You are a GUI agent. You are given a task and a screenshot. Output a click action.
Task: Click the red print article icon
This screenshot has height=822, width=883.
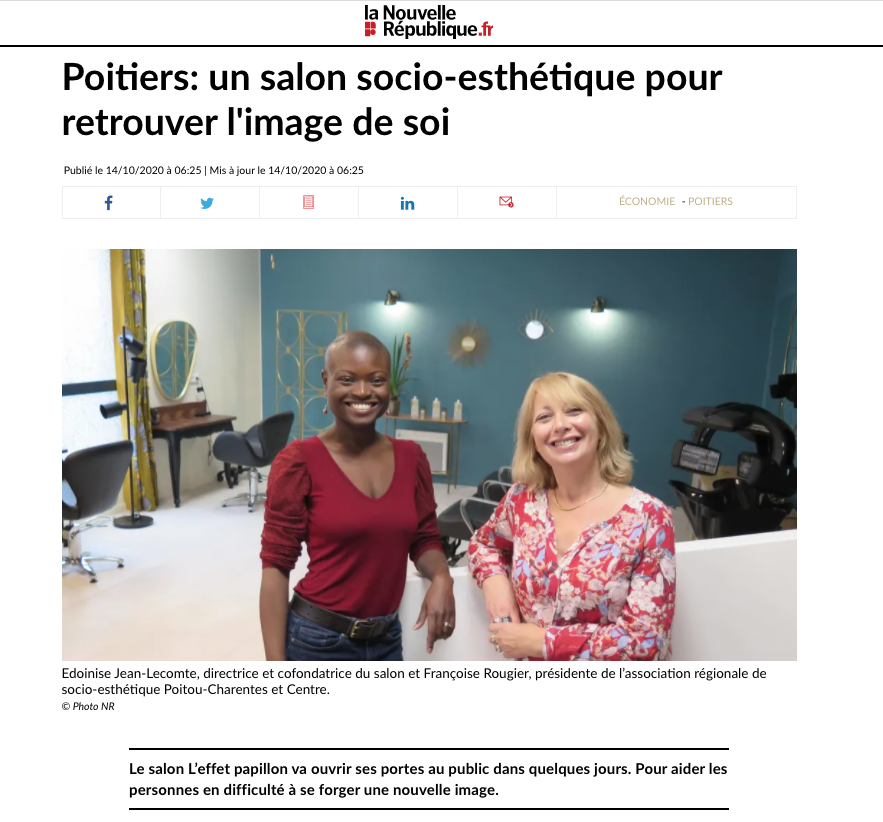[x=308, y=202]
